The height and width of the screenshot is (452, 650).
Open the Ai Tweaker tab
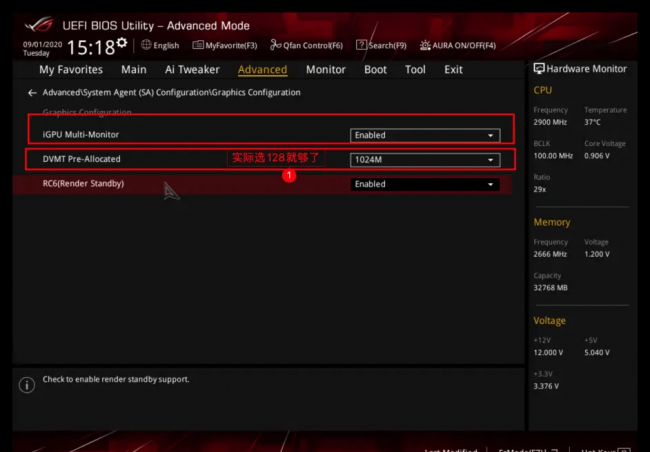coord(192,70)
